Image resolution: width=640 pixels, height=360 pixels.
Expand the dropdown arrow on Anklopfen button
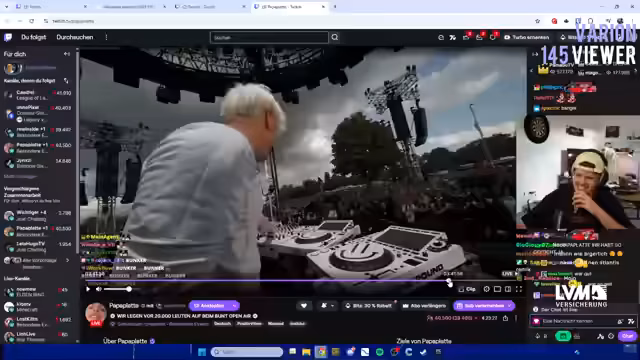point(235,306)
